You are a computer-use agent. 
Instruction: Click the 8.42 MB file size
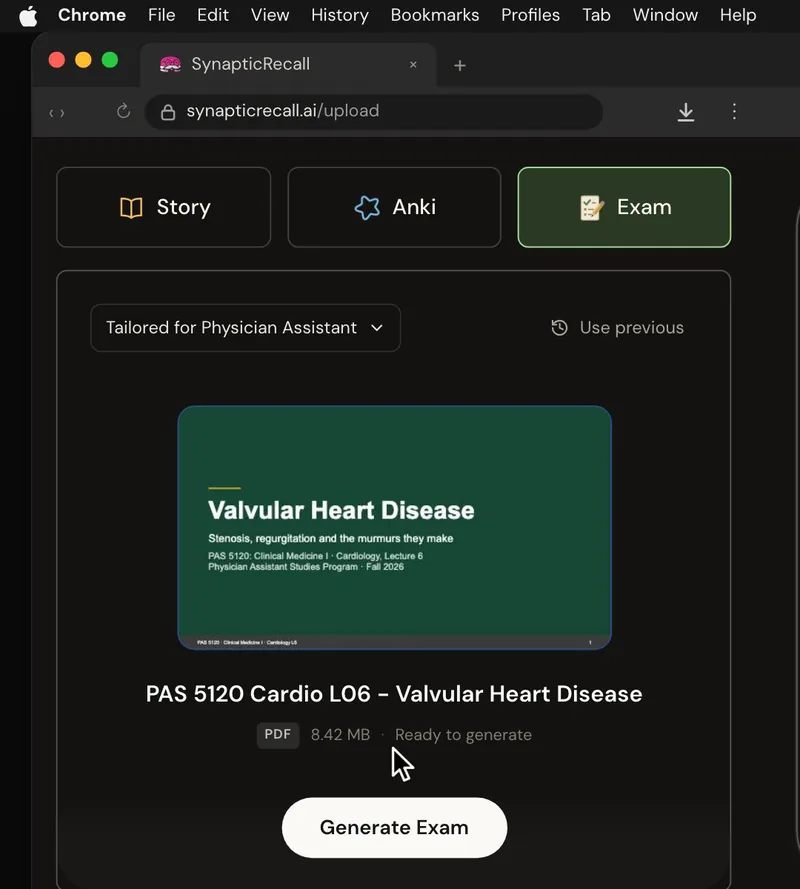pos(340,735)
